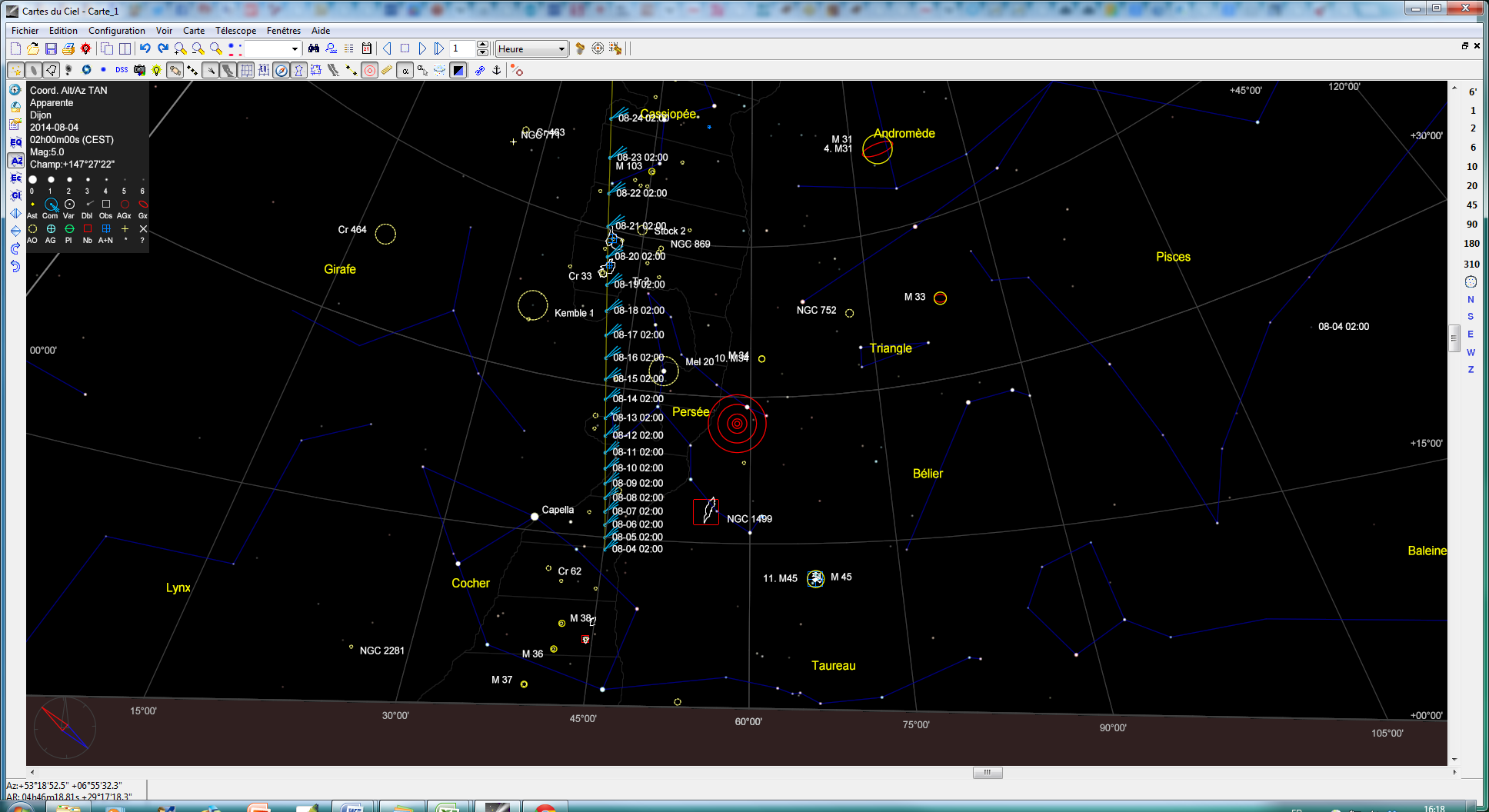Increase the time step spinner value
1489x812 pixels.
click(x=482, y=45)
